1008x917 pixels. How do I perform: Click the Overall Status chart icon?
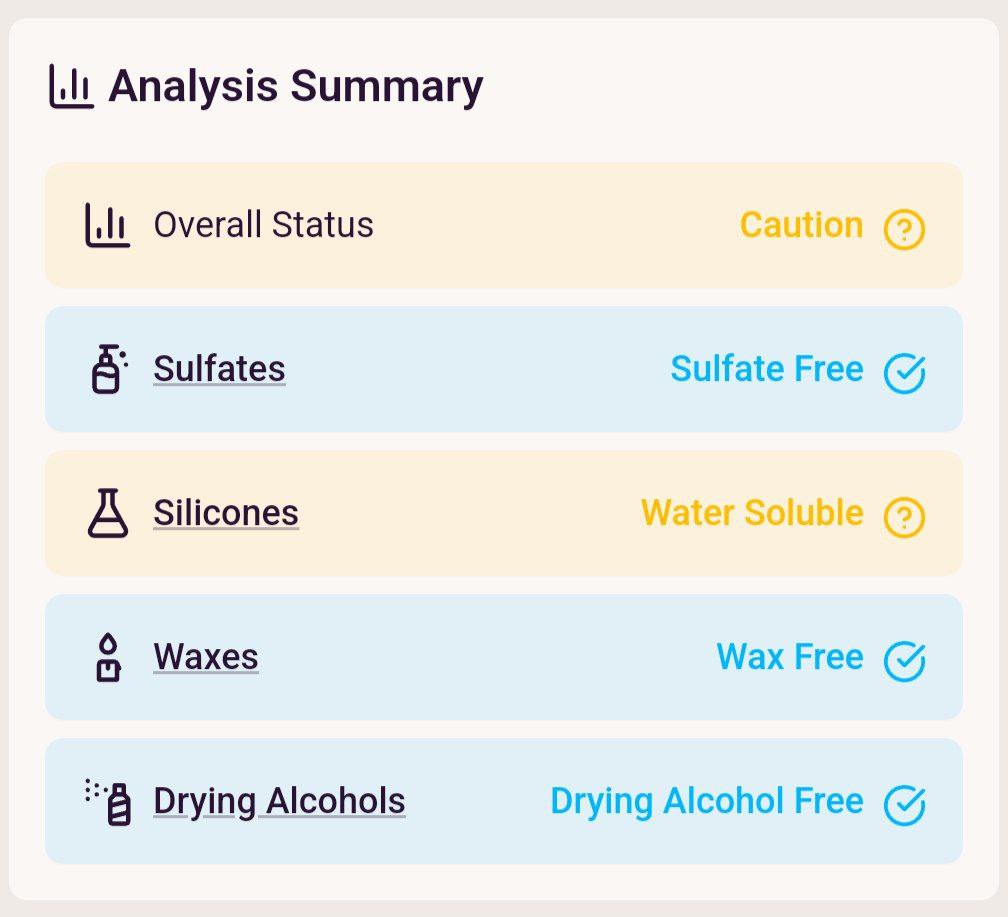pos(107,225)
